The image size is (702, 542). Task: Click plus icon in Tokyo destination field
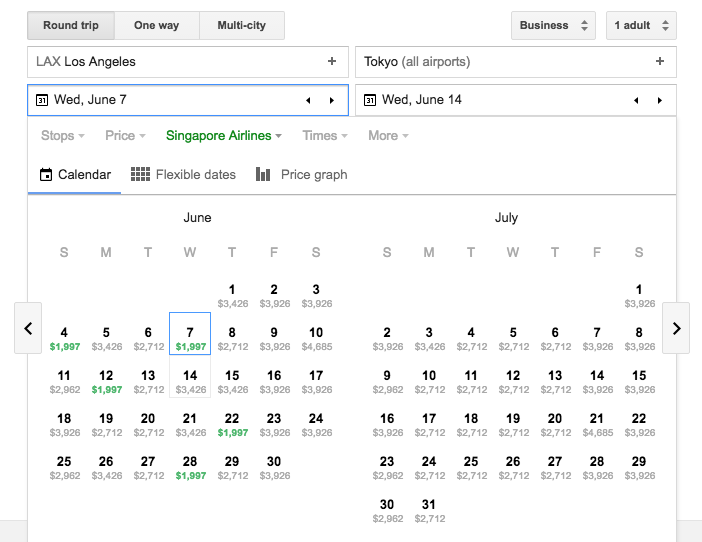[x=660, y=62]
